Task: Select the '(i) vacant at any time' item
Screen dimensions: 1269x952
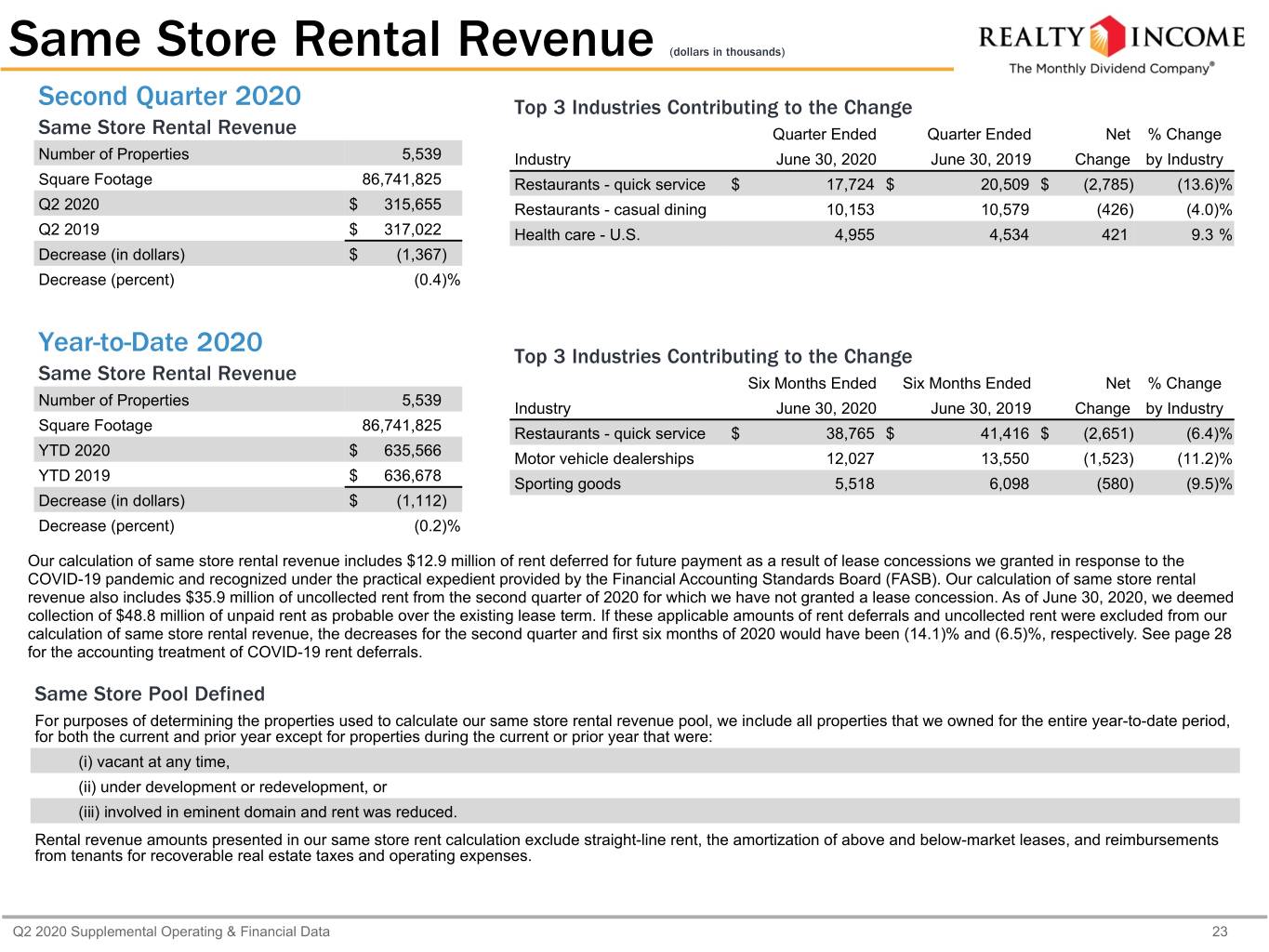Action: pos(154,762)
